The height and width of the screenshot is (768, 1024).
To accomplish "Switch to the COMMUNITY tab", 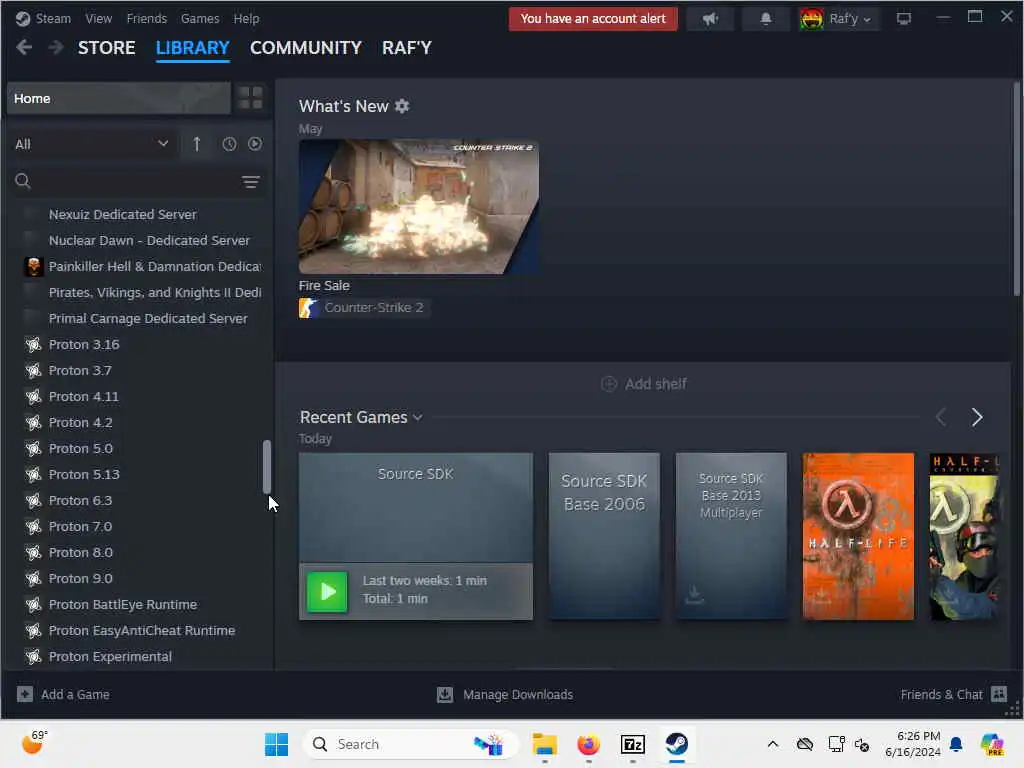I will tap(306, 48).
